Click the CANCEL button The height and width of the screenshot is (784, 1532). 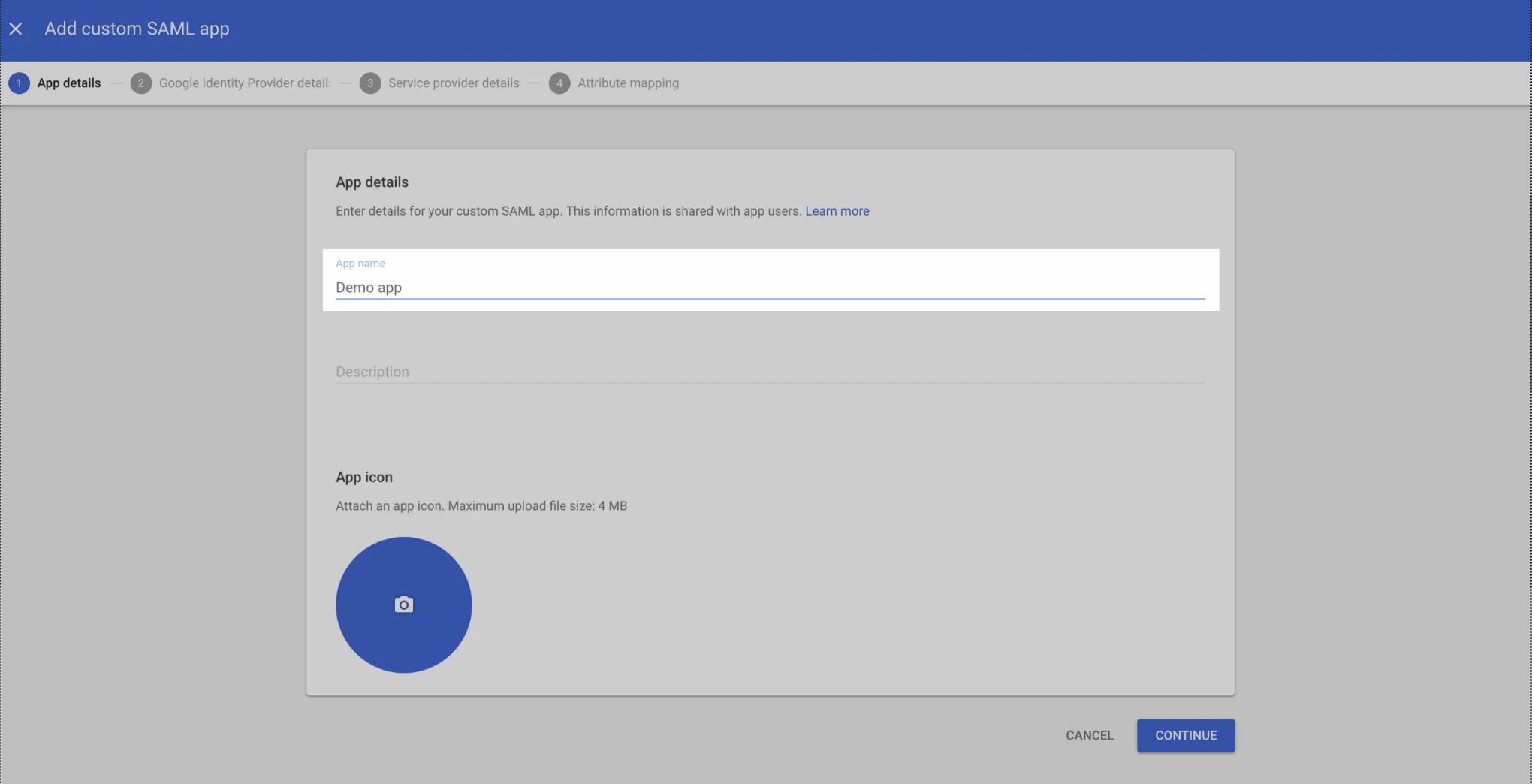click(x=1089, y=735)
